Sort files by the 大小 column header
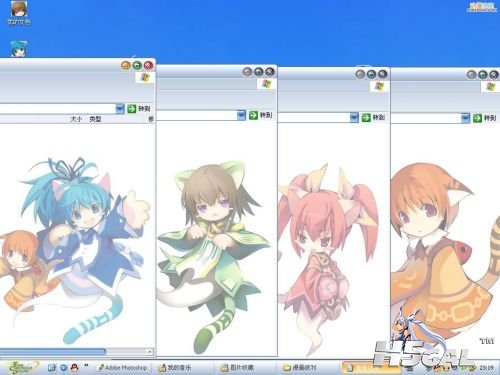Screen dimensions: 500x375 click(x=76, y=119)
